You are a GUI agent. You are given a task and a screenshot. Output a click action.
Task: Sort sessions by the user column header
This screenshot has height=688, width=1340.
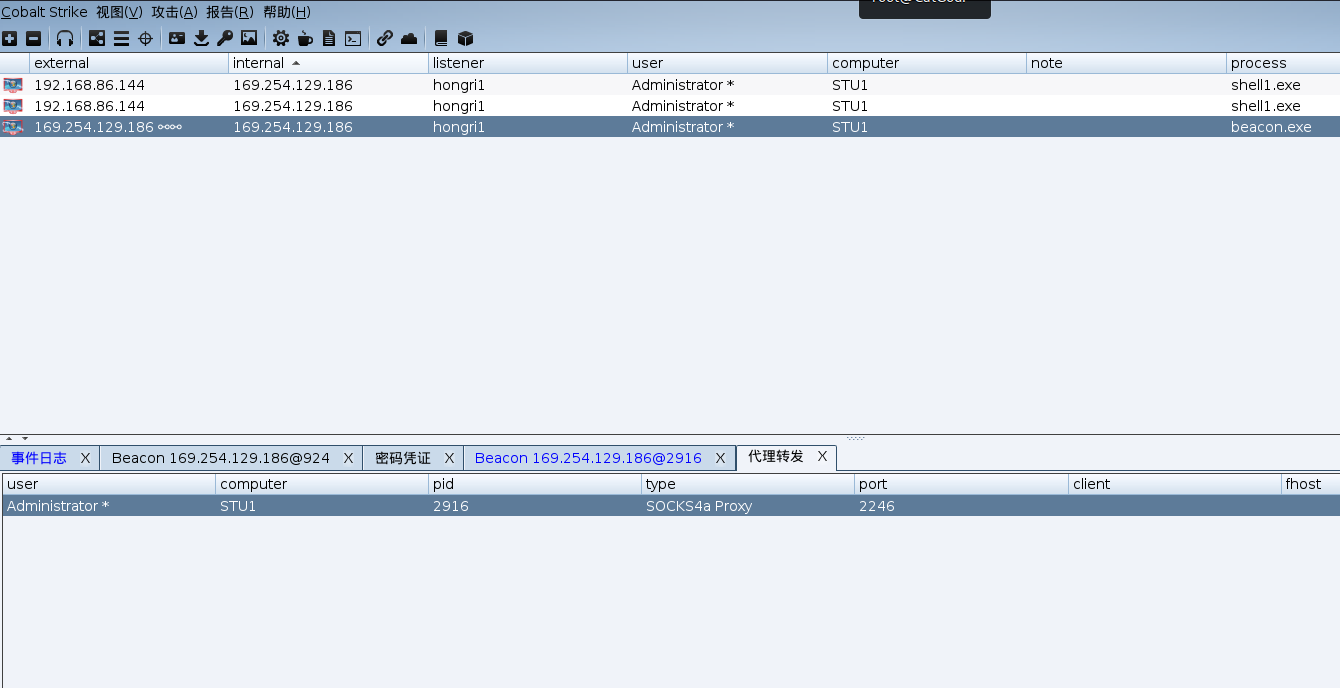(x=728, y=63)
